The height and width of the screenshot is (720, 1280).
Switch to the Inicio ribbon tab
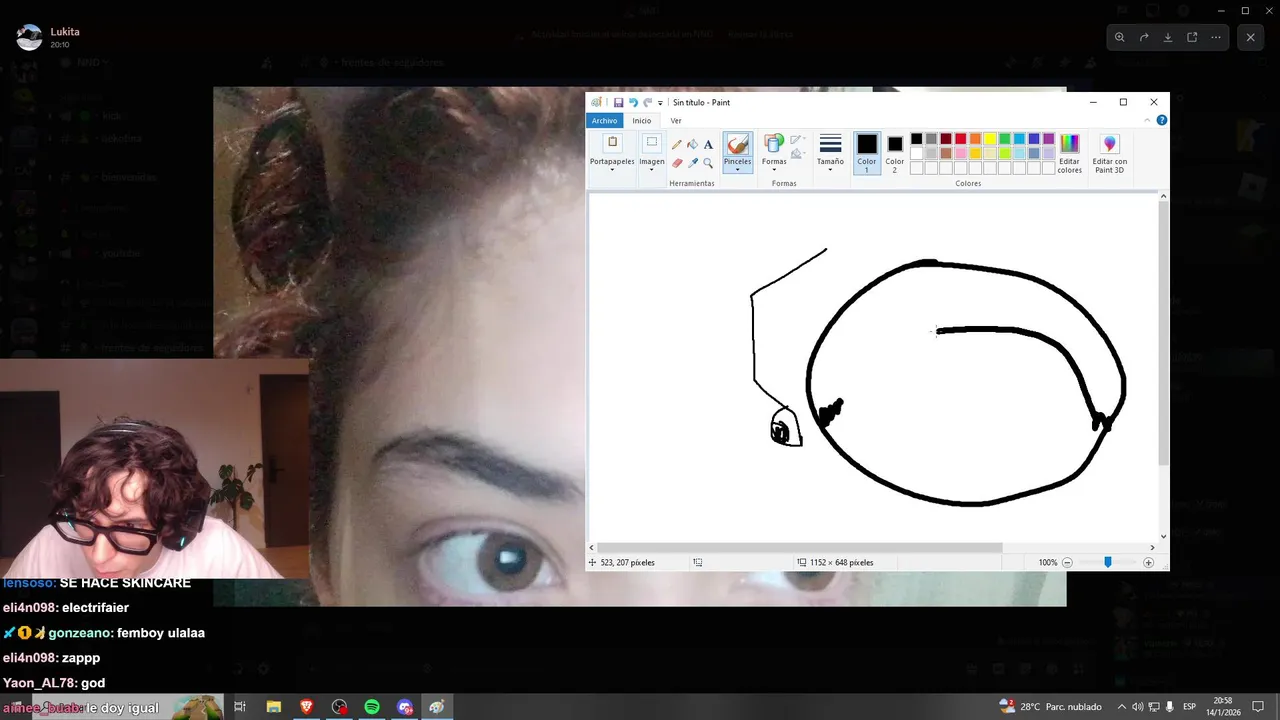pos(642,120)
